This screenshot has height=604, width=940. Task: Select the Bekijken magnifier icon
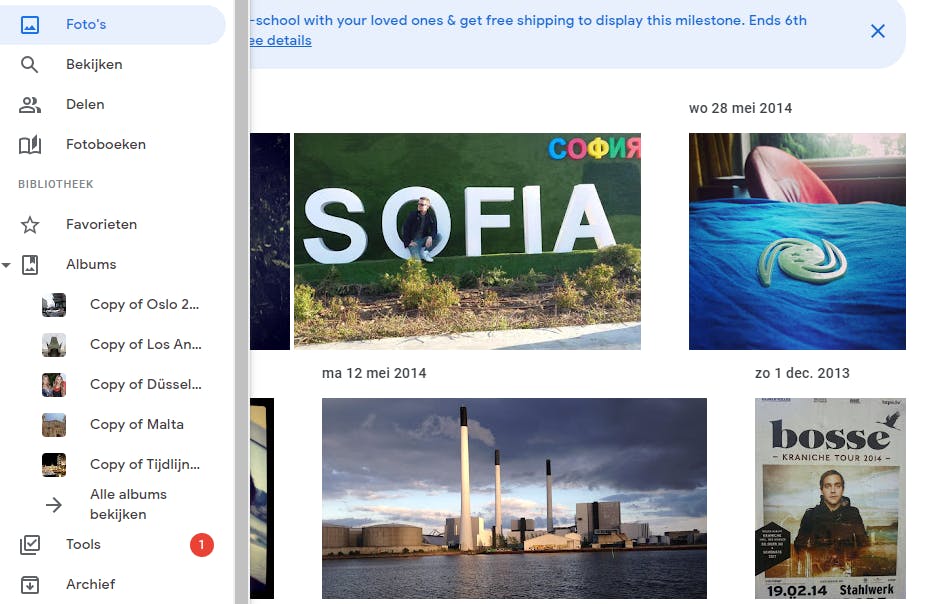pyautogui.click(x=31, y=64)
